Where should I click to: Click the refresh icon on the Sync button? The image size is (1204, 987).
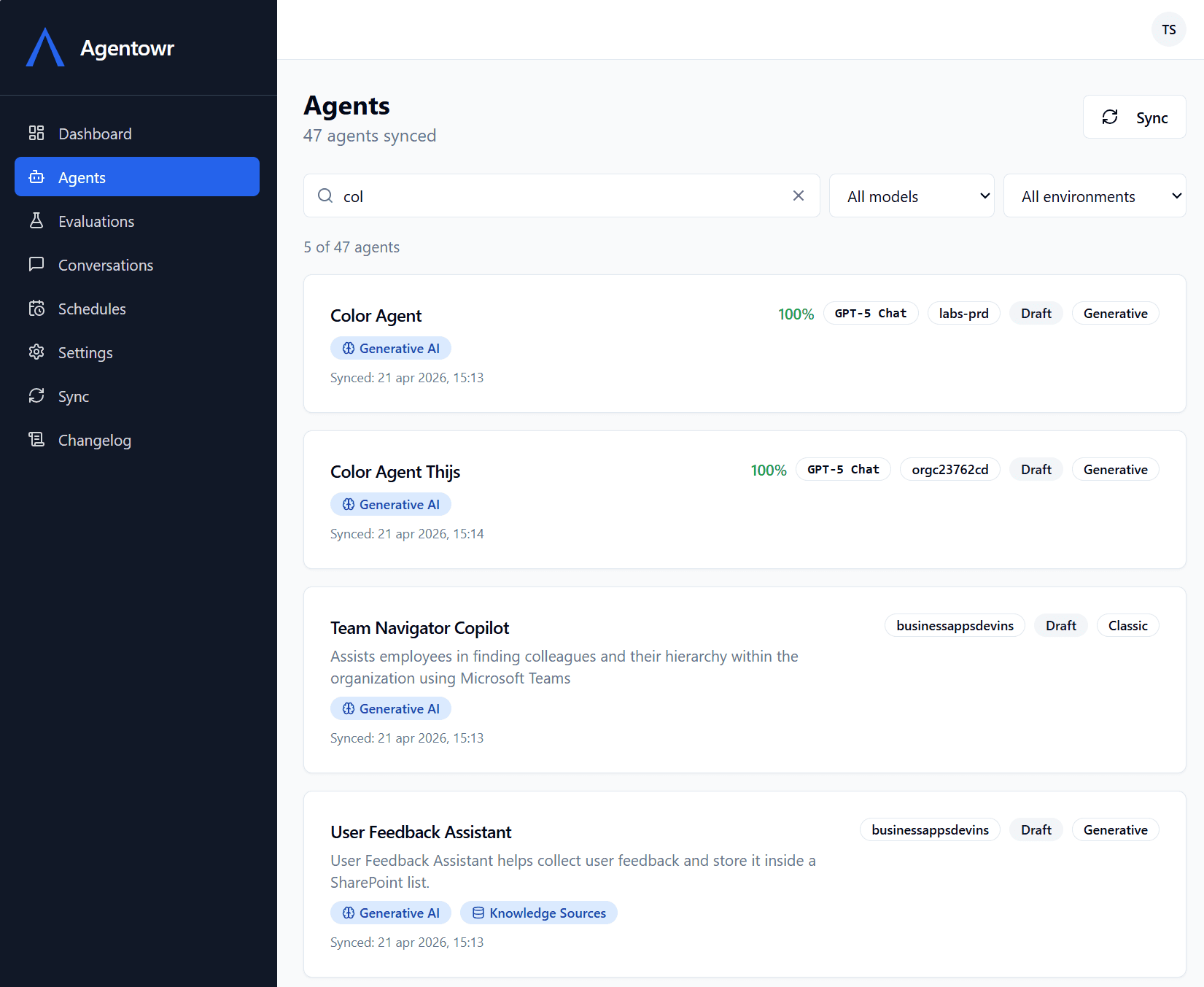[1110, 117]
